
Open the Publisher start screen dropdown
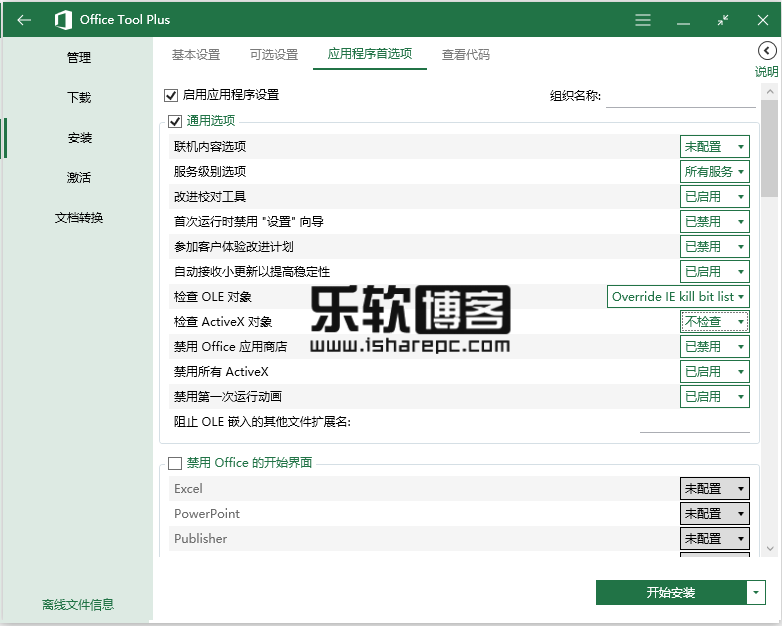coord(715,539)
